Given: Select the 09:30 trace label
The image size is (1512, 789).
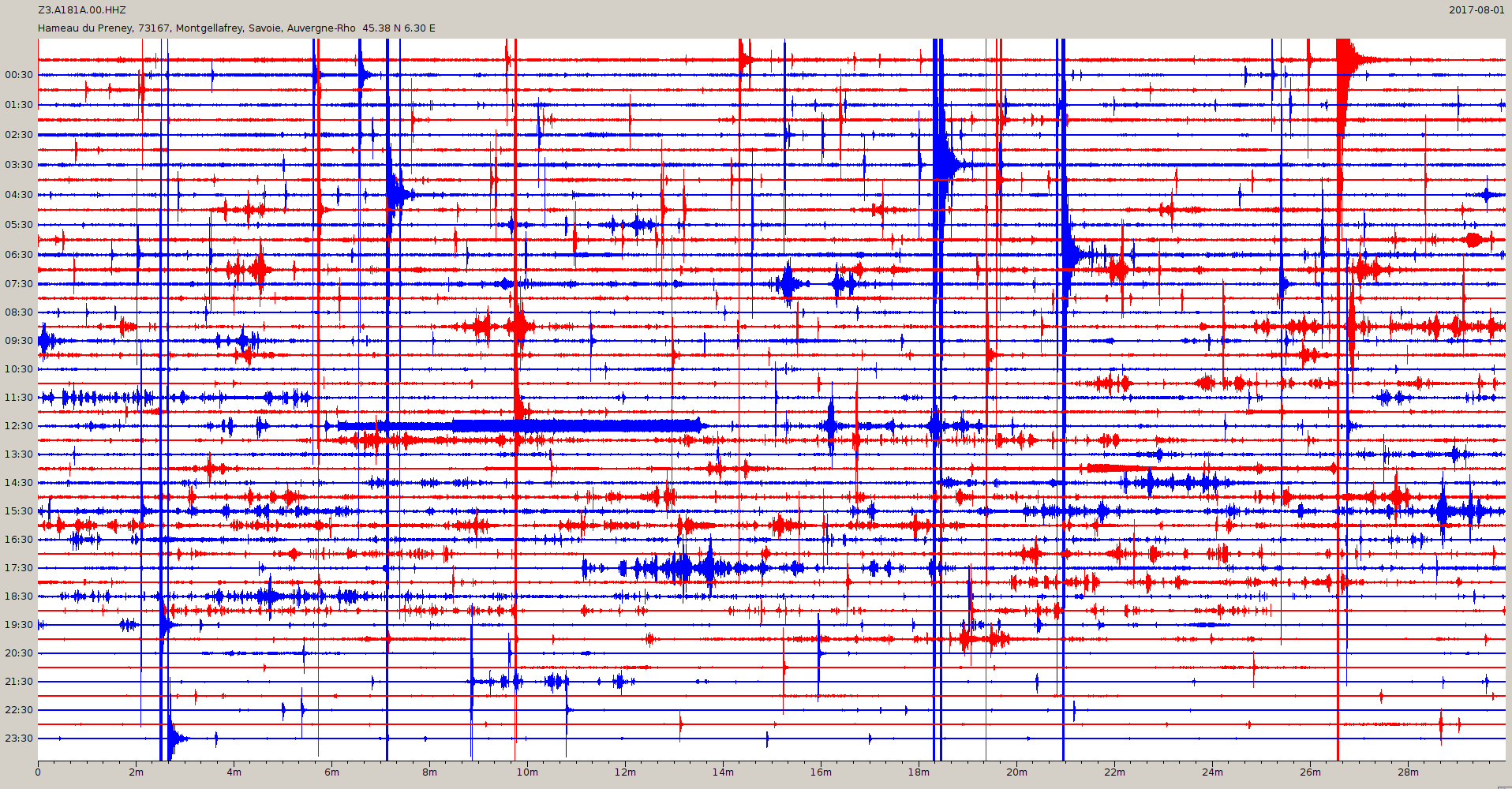Looking at the screenshot, I should [19, 341].
